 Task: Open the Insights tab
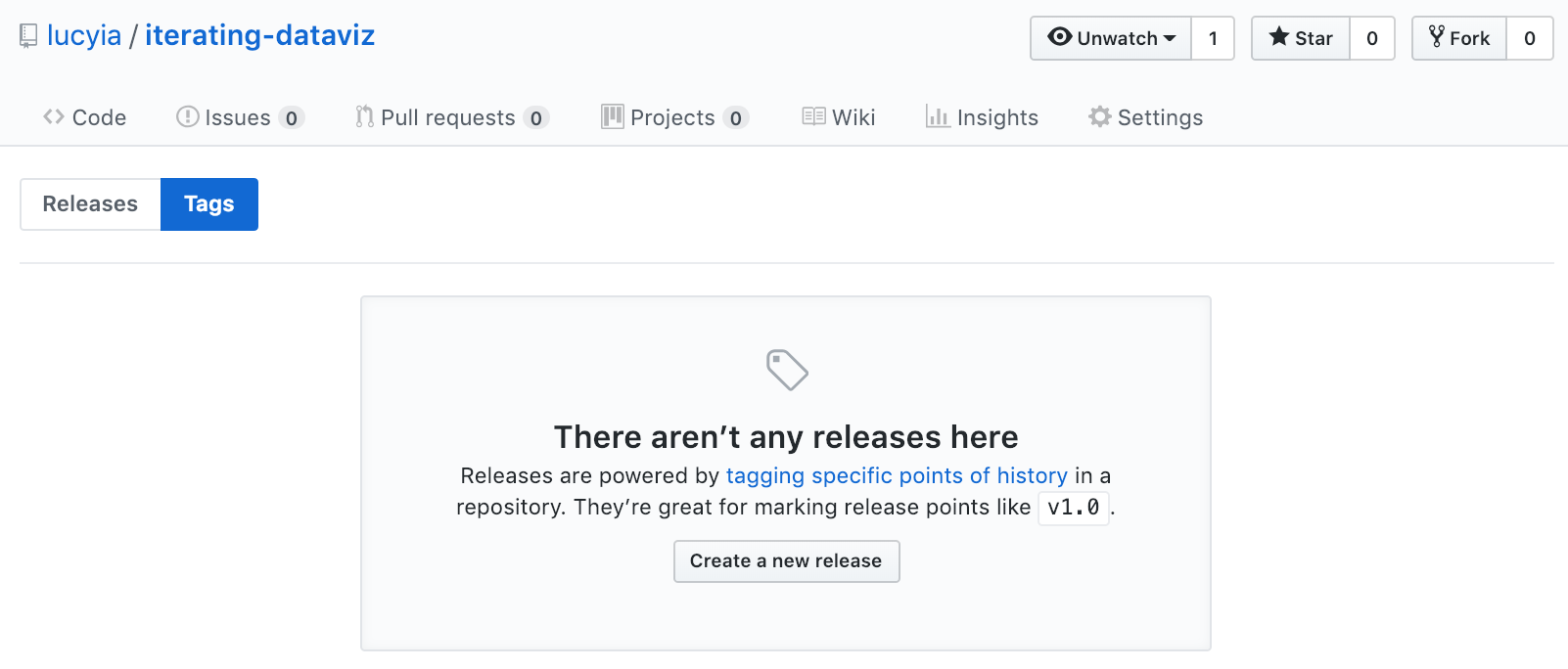(x=982, y=117)
